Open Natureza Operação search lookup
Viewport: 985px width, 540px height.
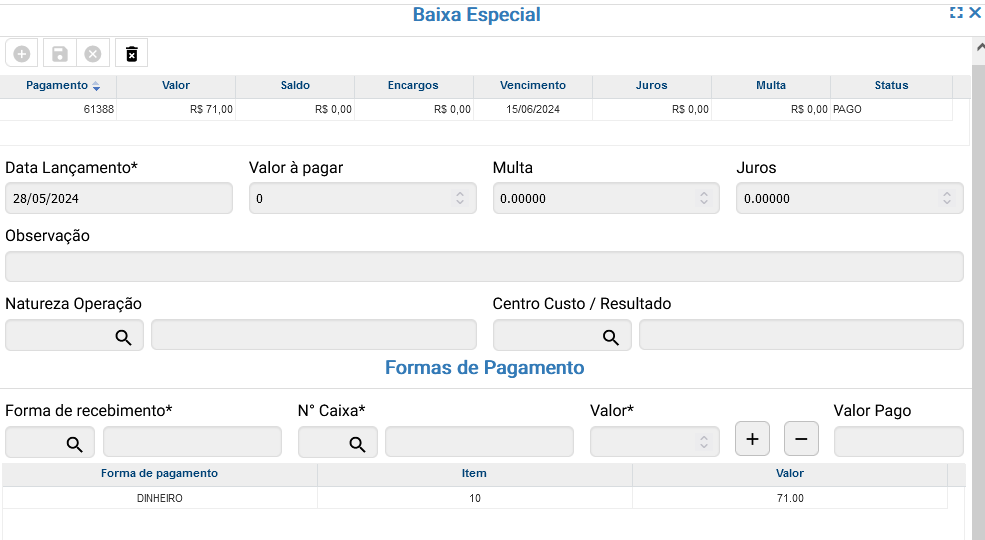click(x=123, y=337)
